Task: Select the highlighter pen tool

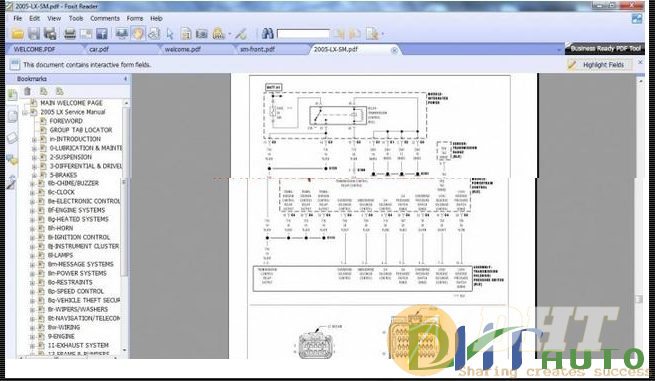Action: [241, 34]
